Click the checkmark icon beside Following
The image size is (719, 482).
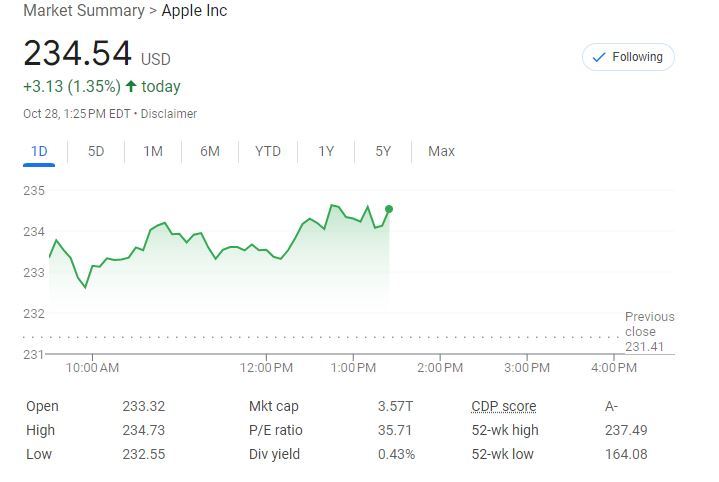pyautogui.click(x=599, y=57)
